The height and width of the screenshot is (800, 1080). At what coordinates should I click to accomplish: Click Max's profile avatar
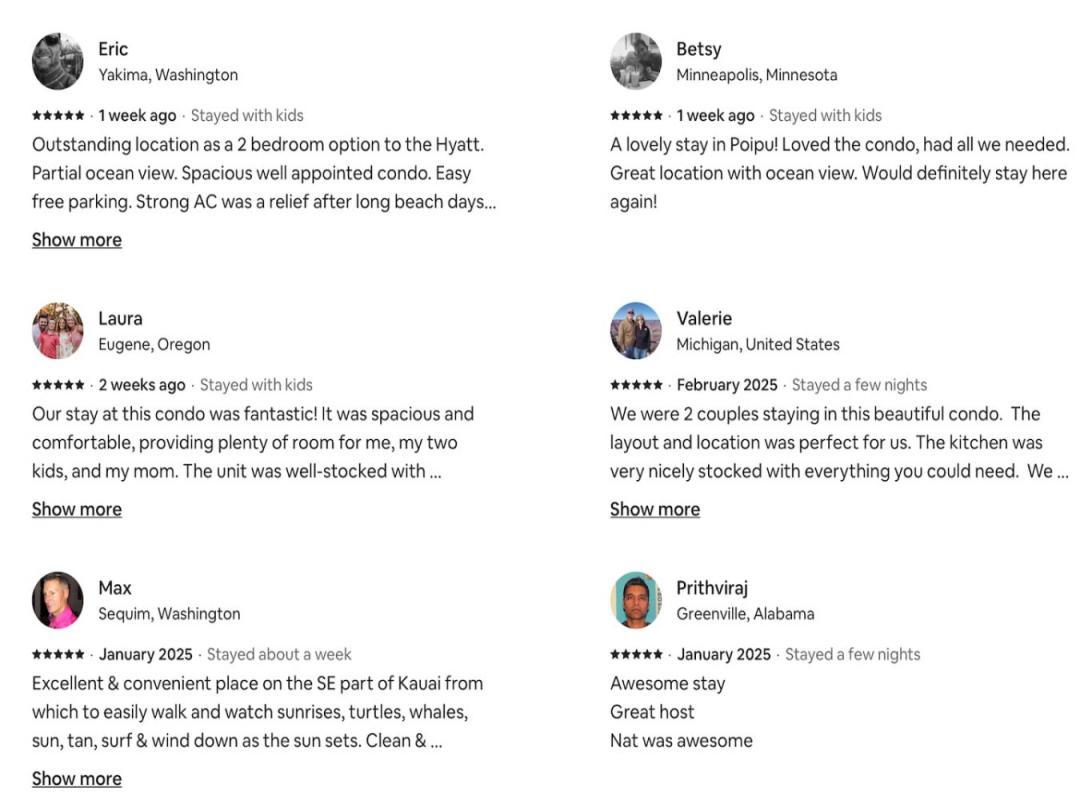[x=58, y=600]
